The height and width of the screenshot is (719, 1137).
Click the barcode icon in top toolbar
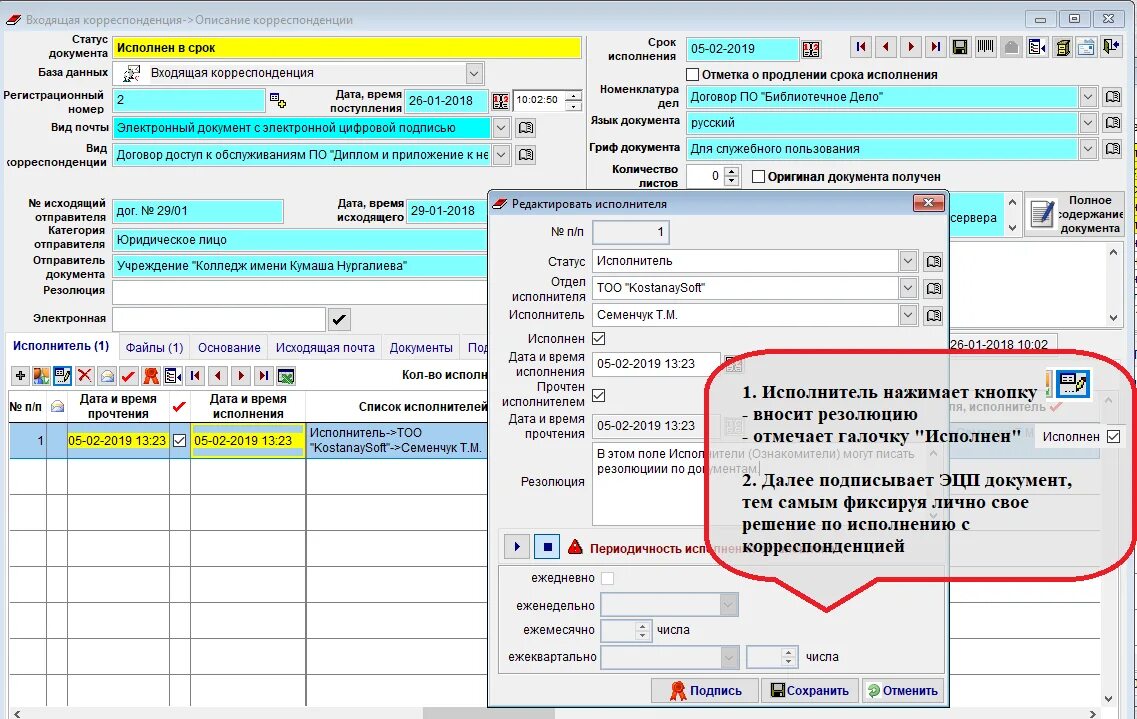pyautogui.click(x=985, y=47)
